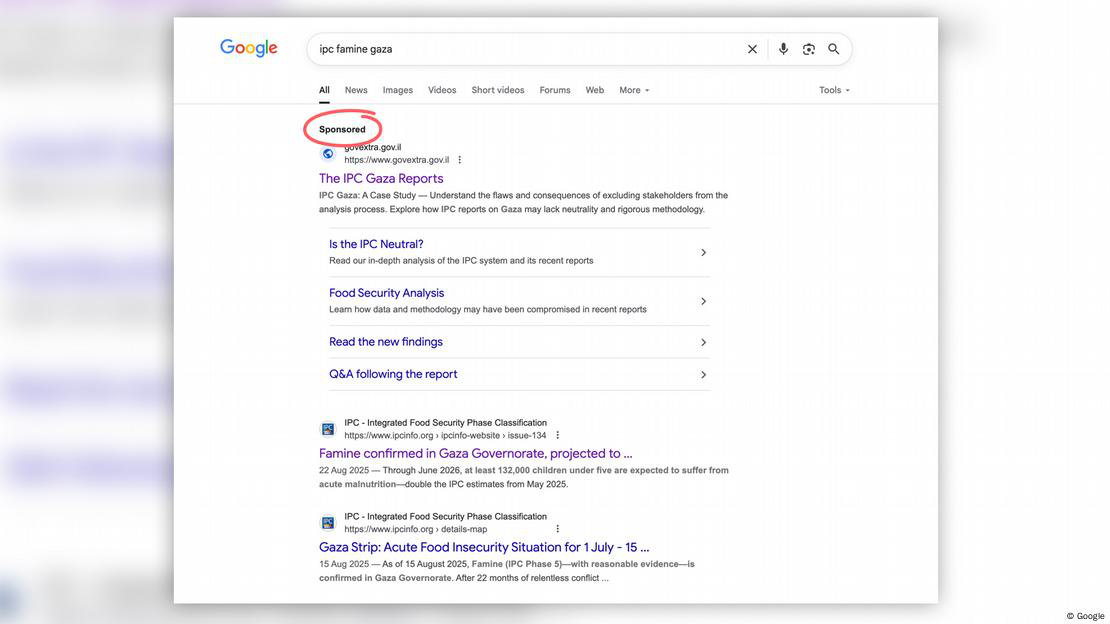
Task: Click the magnifying glass search button
Action: (x=833, y=49)
